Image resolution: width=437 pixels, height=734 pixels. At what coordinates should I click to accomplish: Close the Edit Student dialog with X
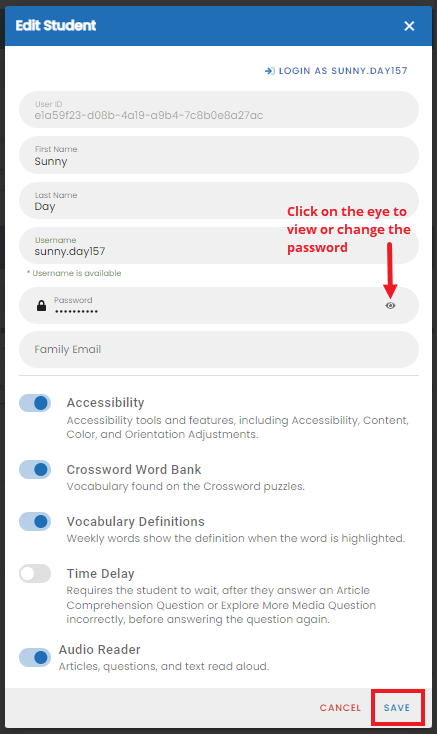(x=409, y=26)
